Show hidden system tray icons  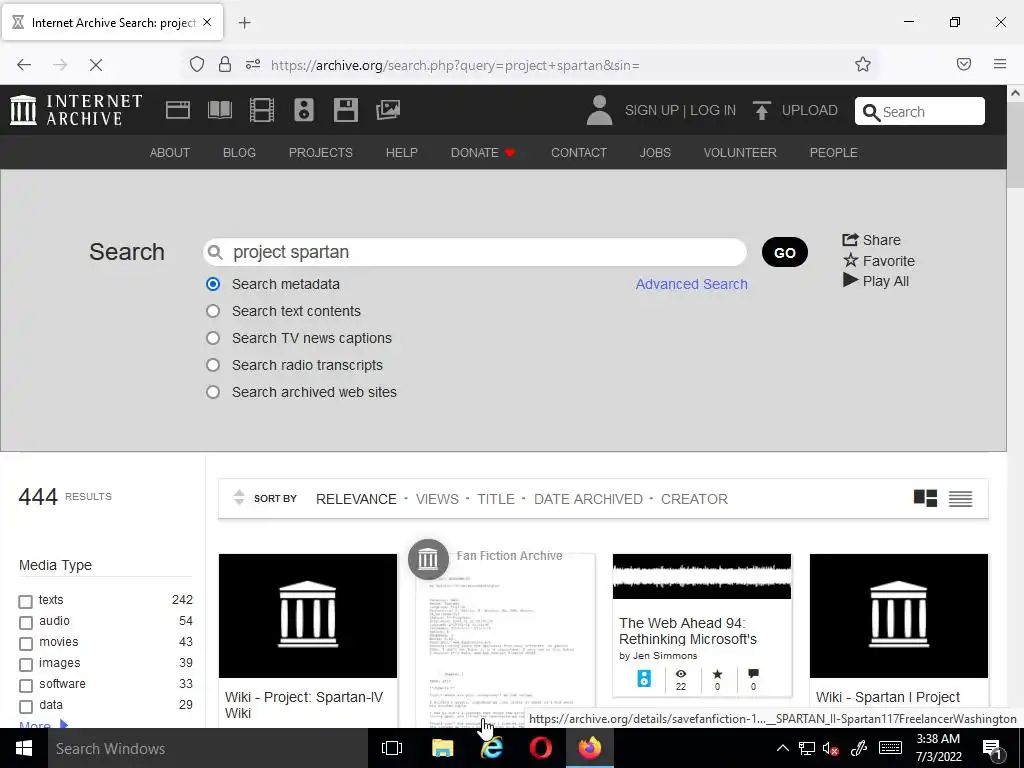tap(782, 748)
